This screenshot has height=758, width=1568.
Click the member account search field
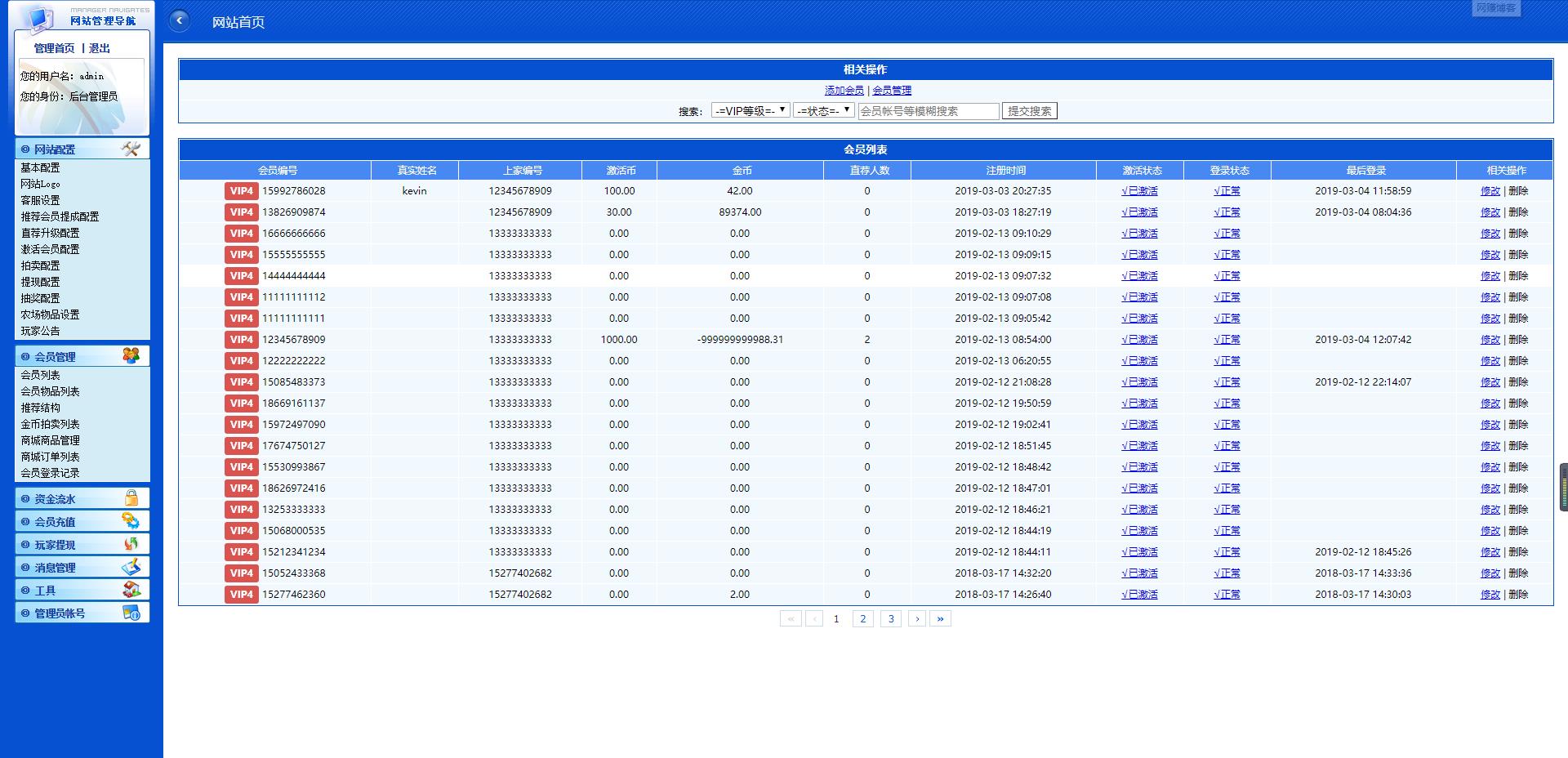pos(929,111)
